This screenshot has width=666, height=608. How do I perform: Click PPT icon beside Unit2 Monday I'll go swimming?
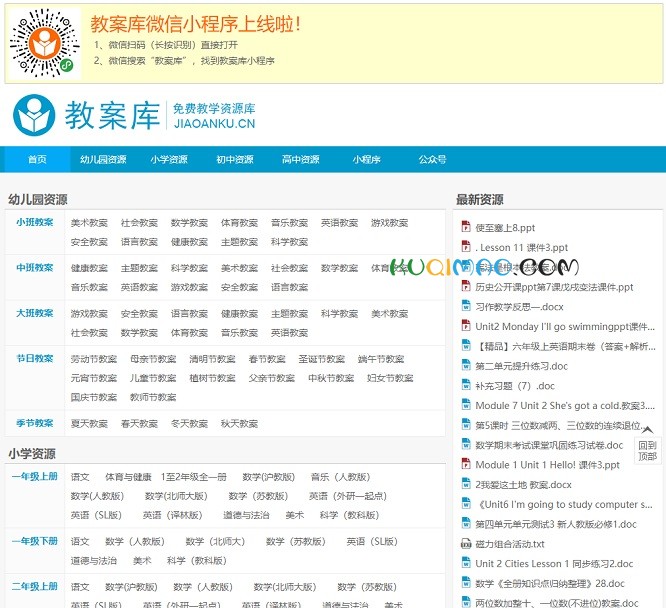(466, 325)
